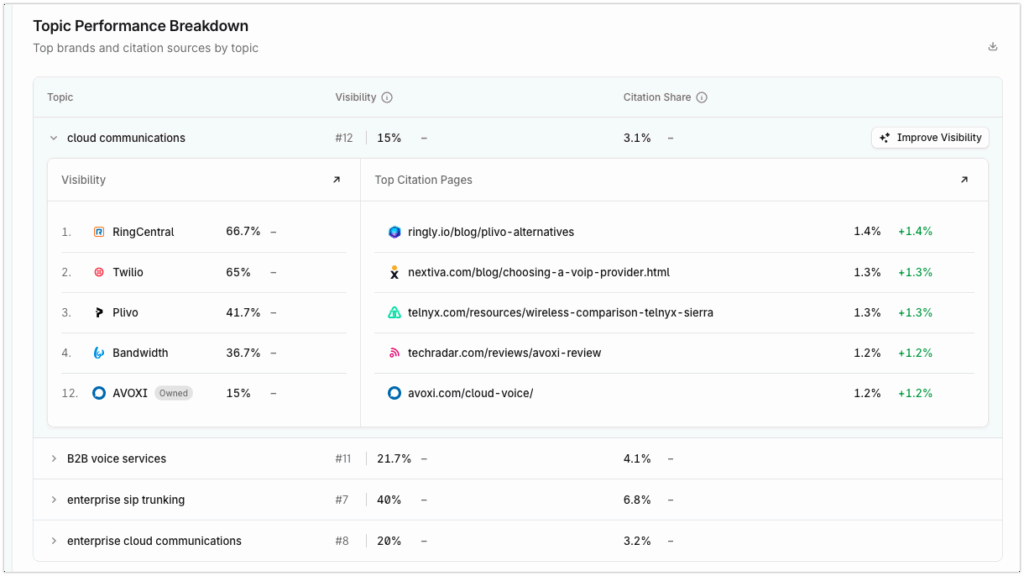1024x576 pixels.
Task: Click the Citation Share info icon
Action: point(701,97)
